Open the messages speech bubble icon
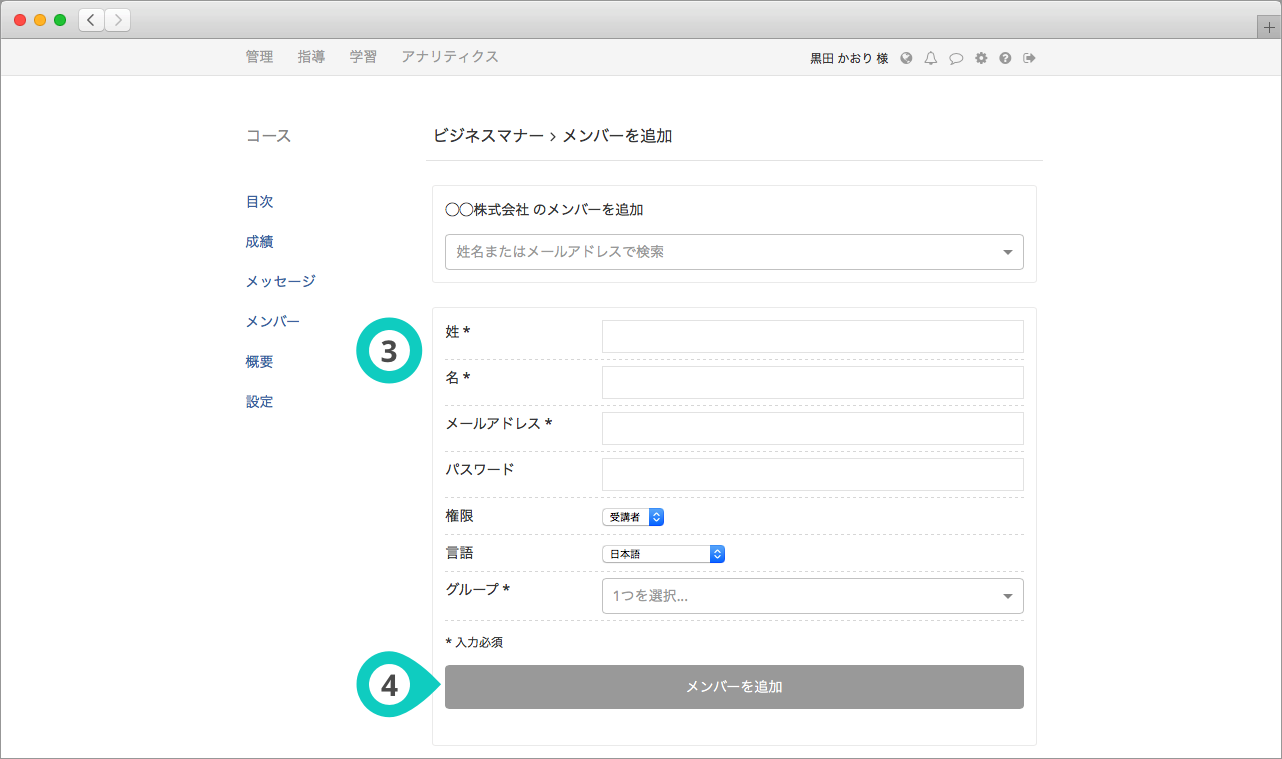The width and height of the screenshot is (1282, 759). tap(956, 58)
